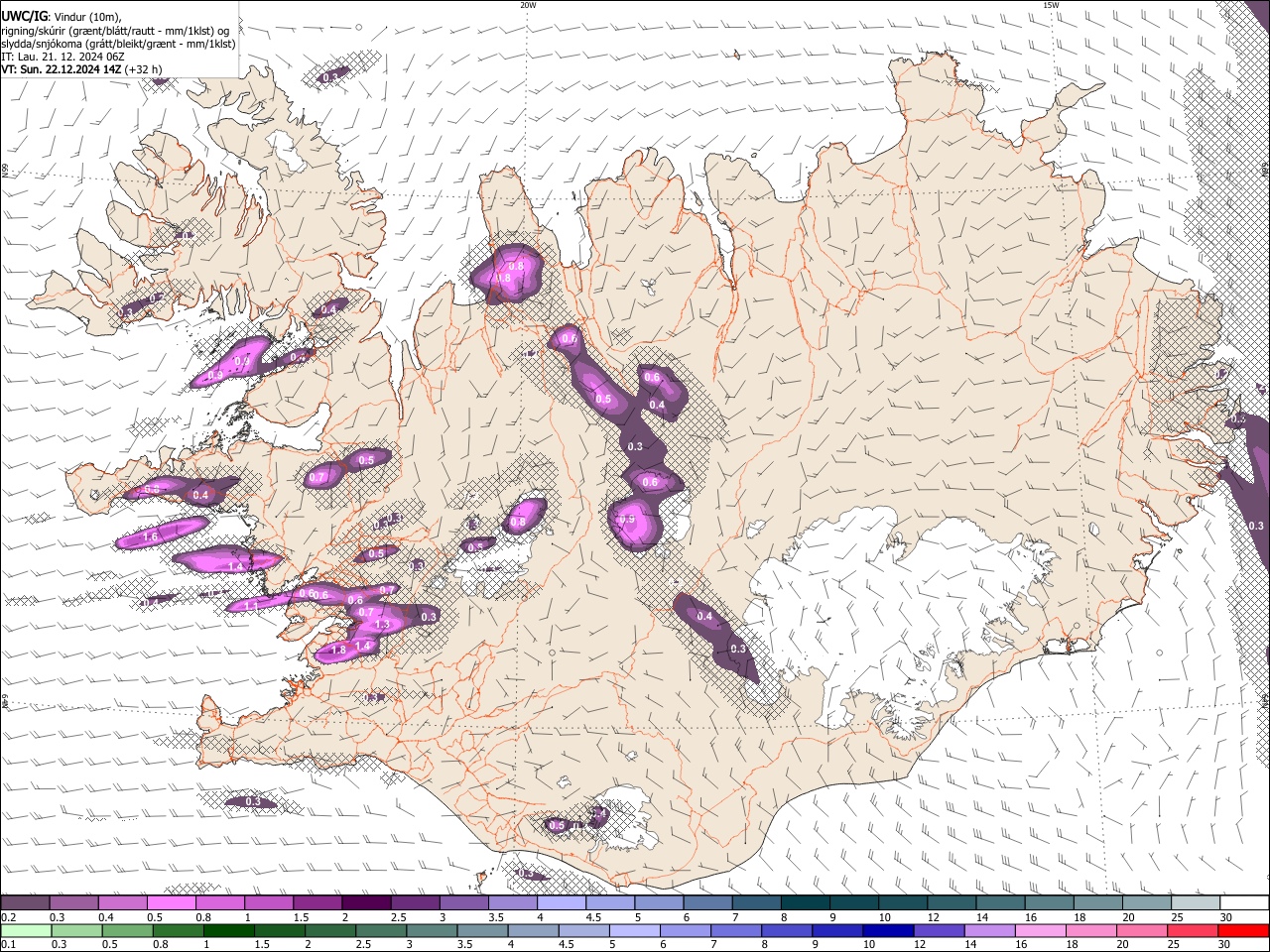Select the 'IT: Lau. 21. 12. 2024 06Z' line
The image size is (1270, 952).
click(63, 57)
